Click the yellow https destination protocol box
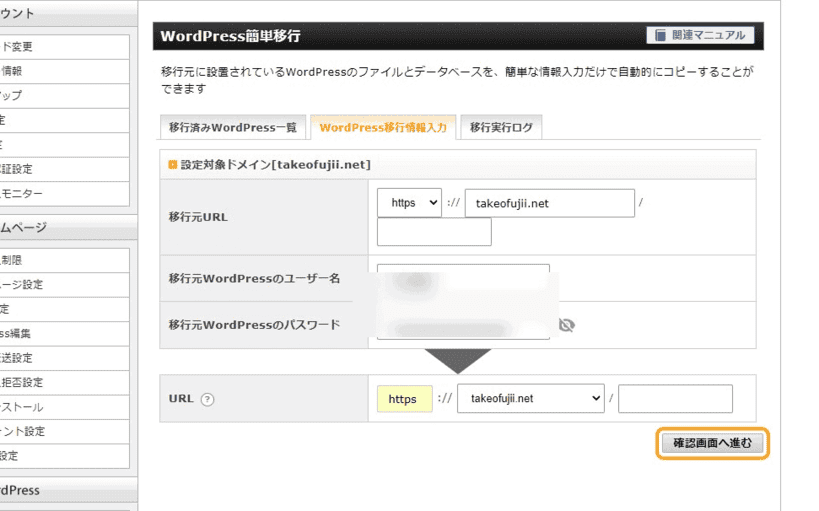 click(x=404, y=399)
